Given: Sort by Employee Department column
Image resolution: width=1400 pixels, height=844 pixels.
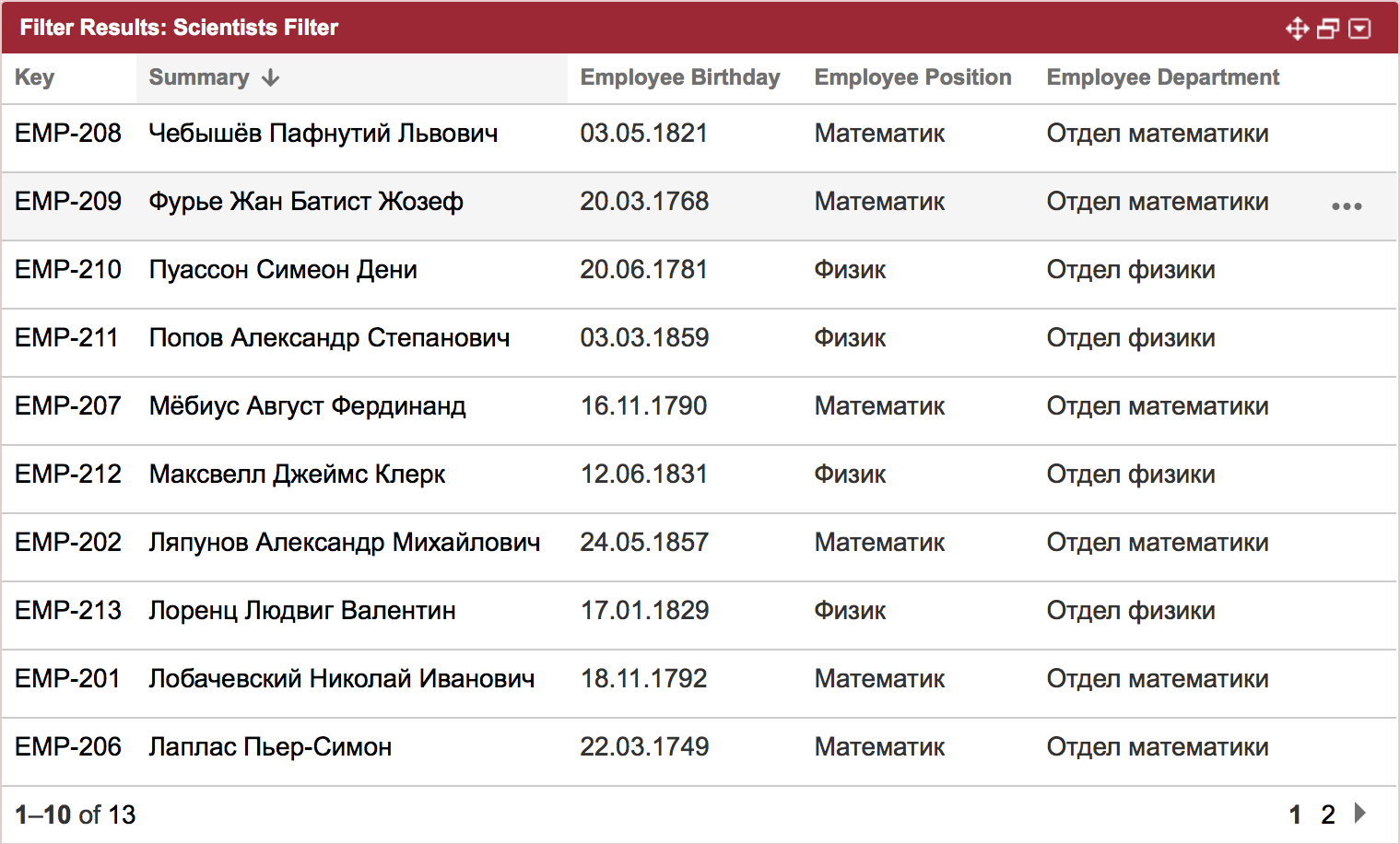Looking at the screenshot, I should tap(1163, 77).
